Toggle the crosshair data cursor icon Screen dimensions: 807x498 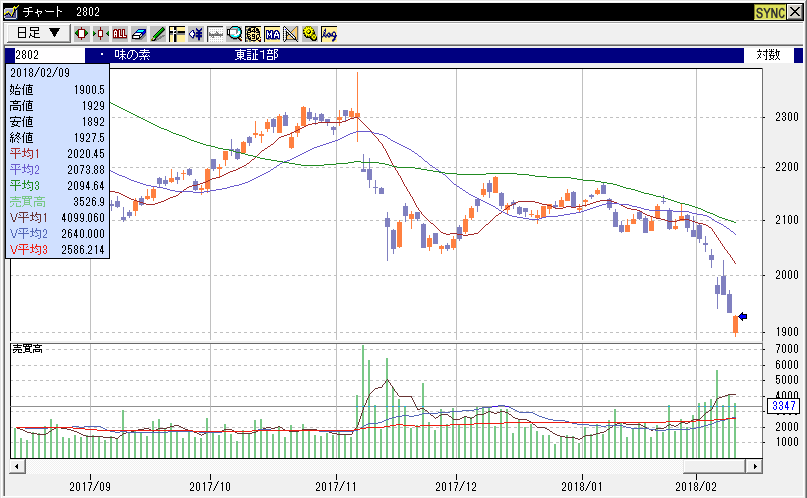coord(177,33)
